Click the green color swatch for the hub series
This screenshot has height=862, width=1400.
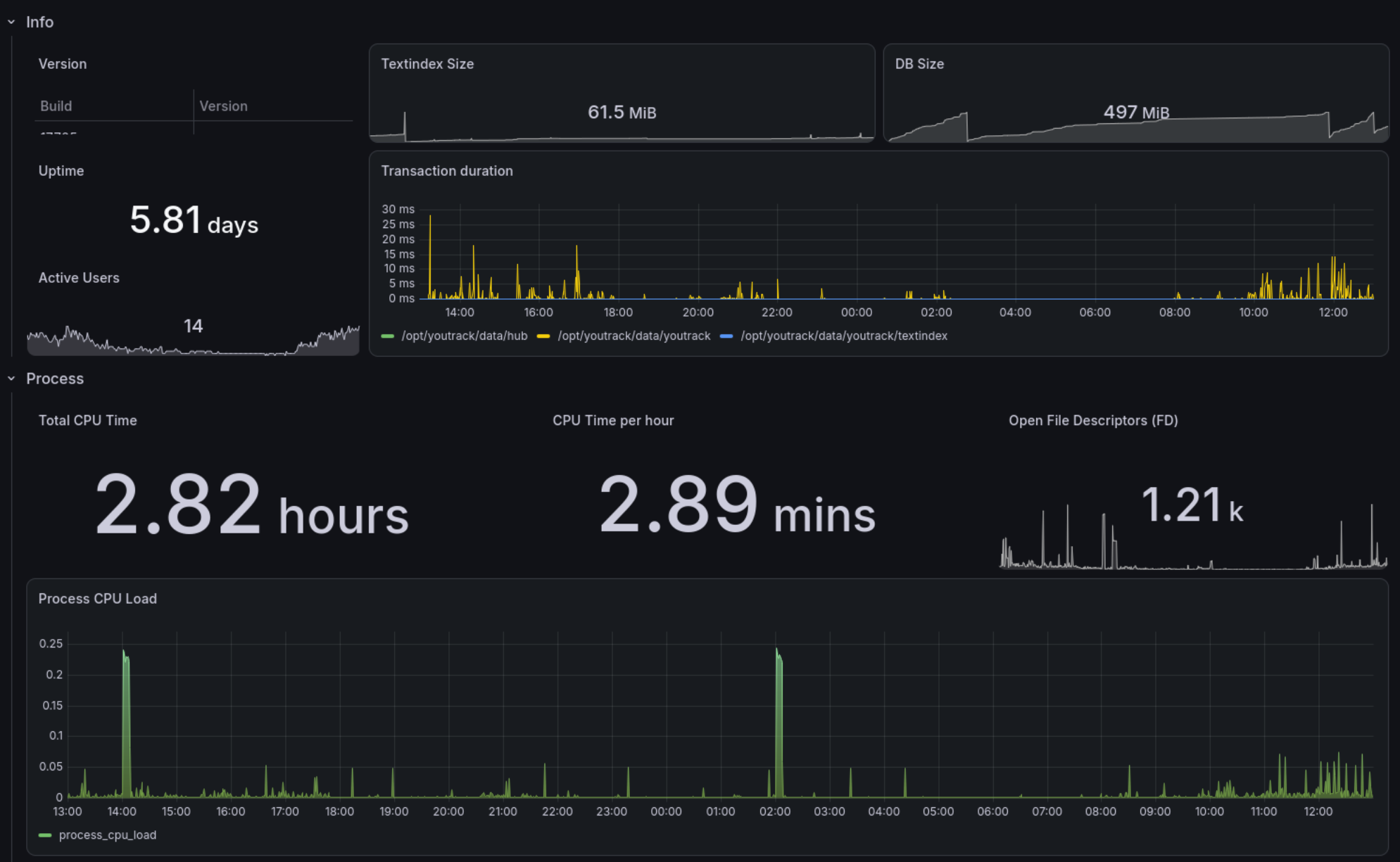(387, 336)
